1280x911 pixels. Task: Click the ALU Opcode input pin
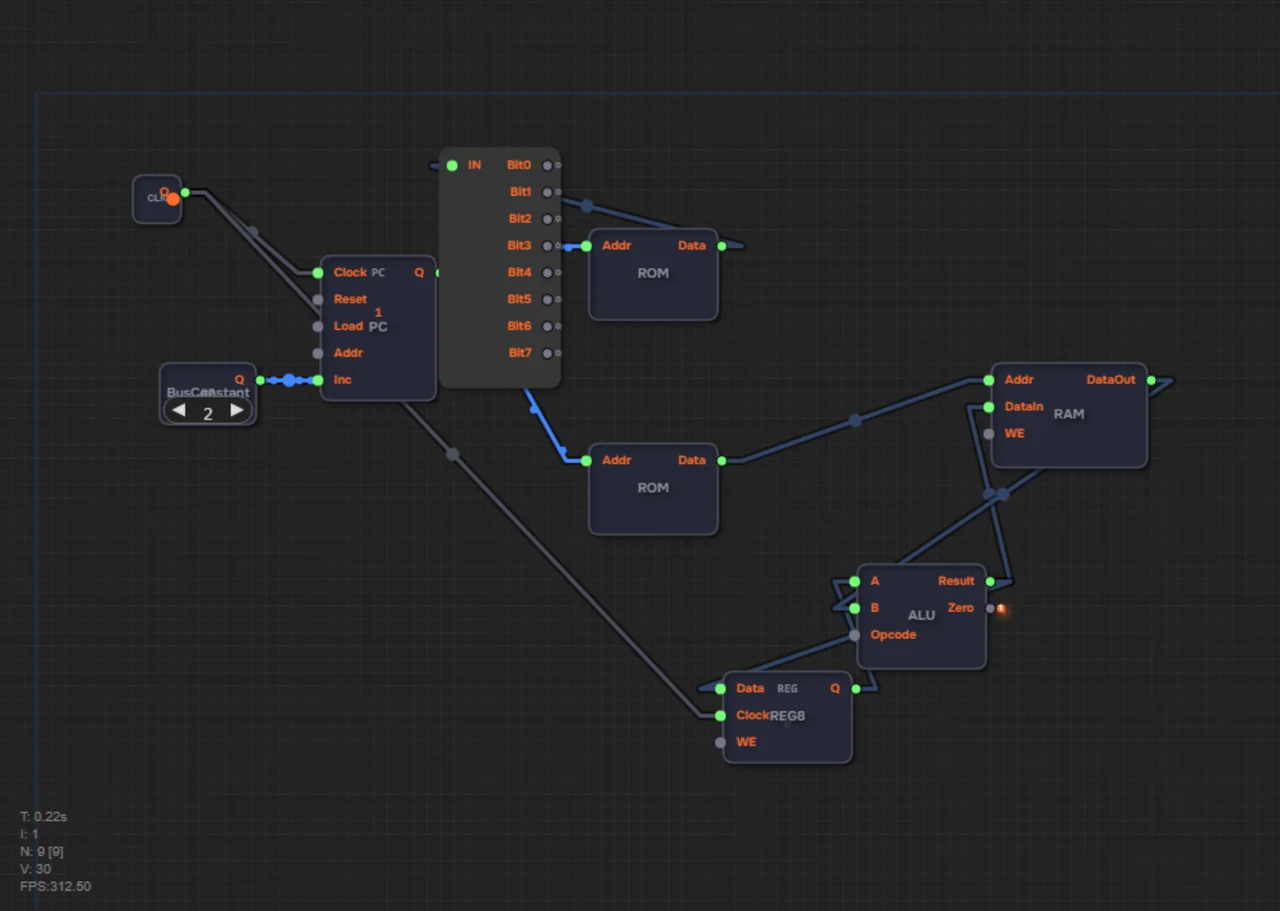point(854,635)
